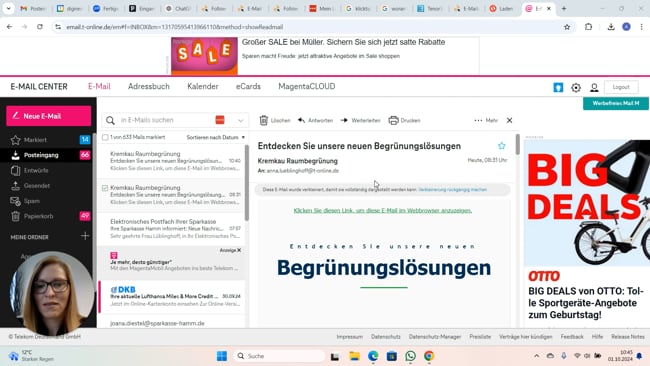Image resolution: width=650 pixels, height=366 pixels.
Task: Open the user profile icon
Action: pos(594,87)
